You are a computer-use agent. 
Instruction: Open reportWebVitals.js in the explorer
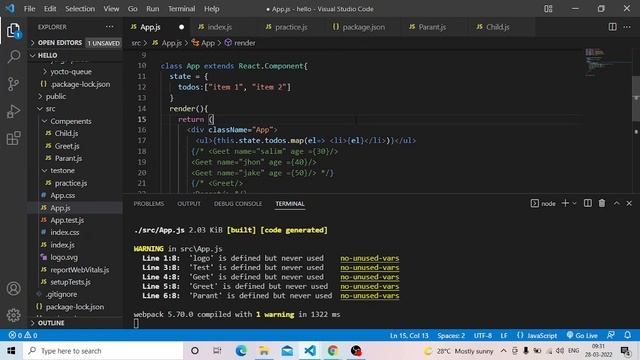pyautogui.click(x=80, y=269)
